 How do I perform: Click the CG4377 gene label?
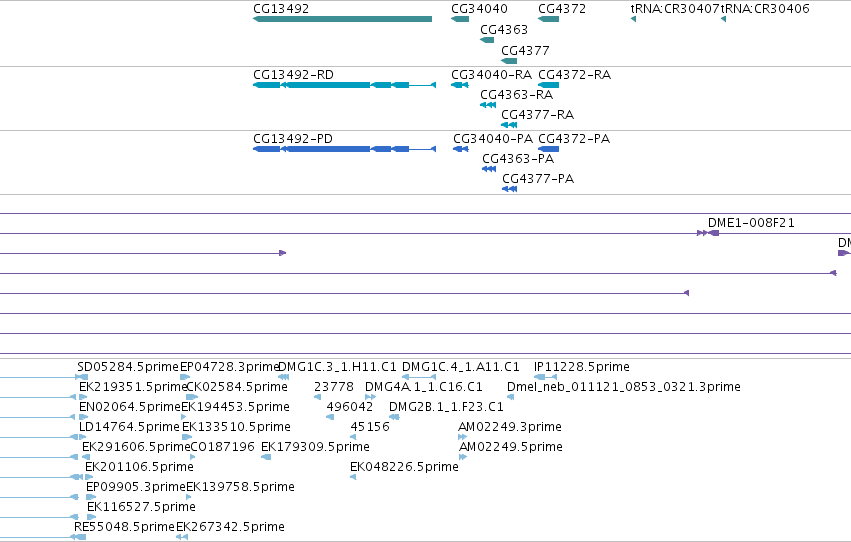pyautogui.click(x=525, y=50)
